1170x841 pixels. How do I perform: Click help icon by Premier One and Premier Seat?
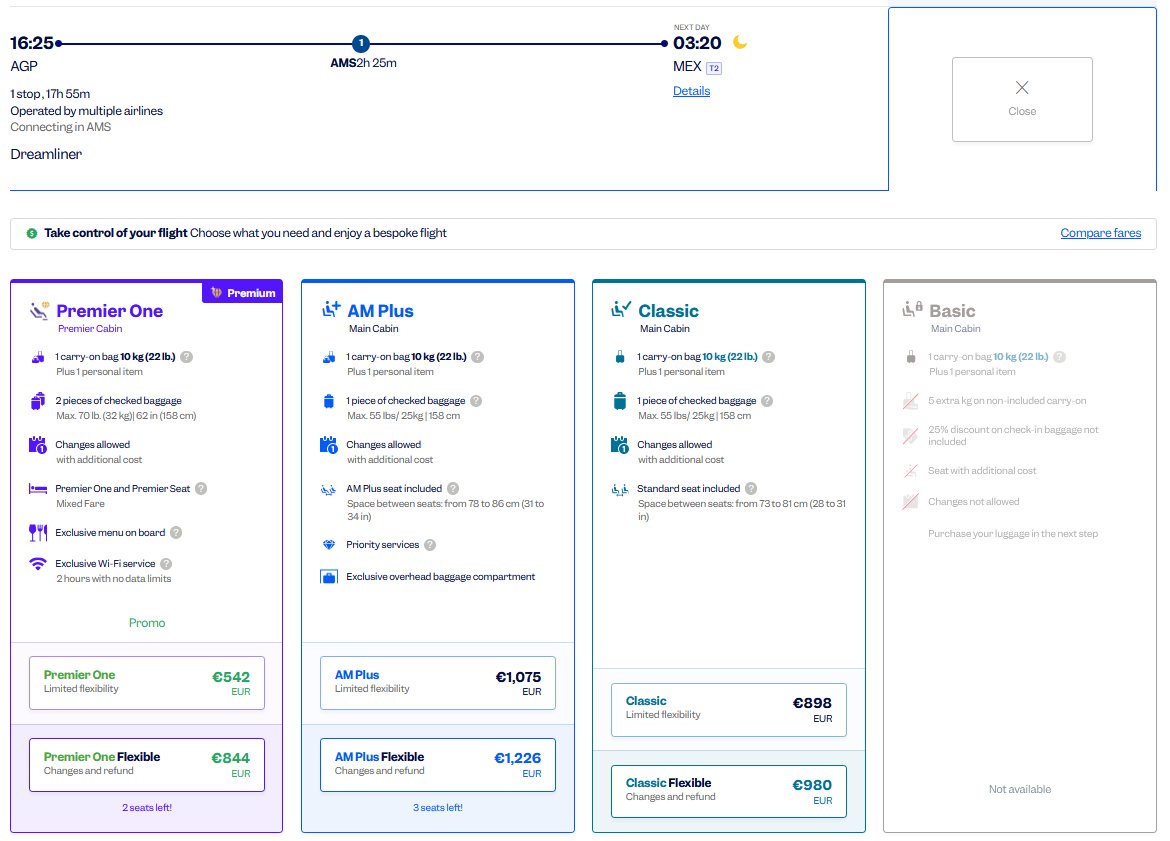click(201, 489)
